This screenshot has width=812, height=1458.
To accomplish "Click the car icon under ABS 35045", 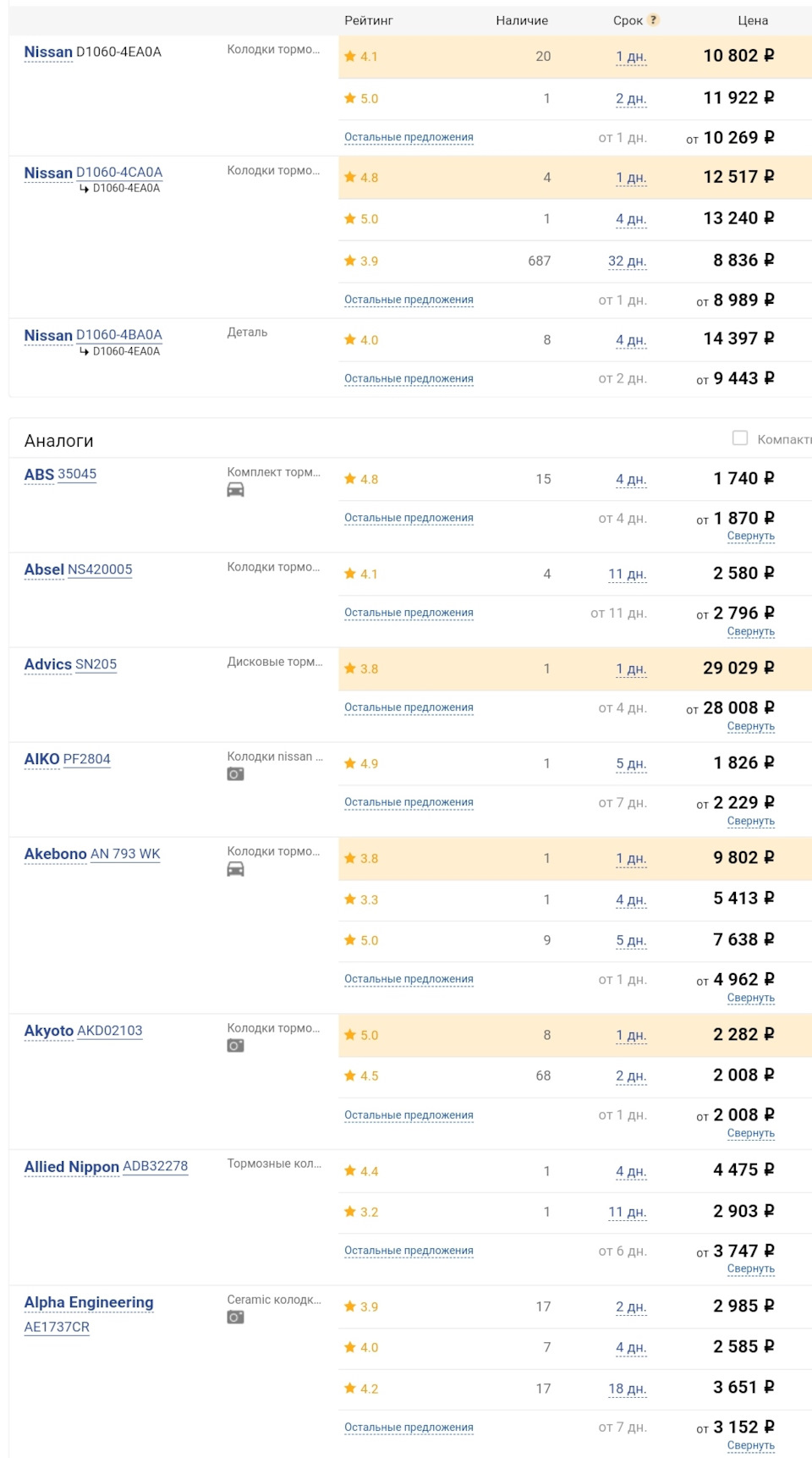I will point(235,490).
